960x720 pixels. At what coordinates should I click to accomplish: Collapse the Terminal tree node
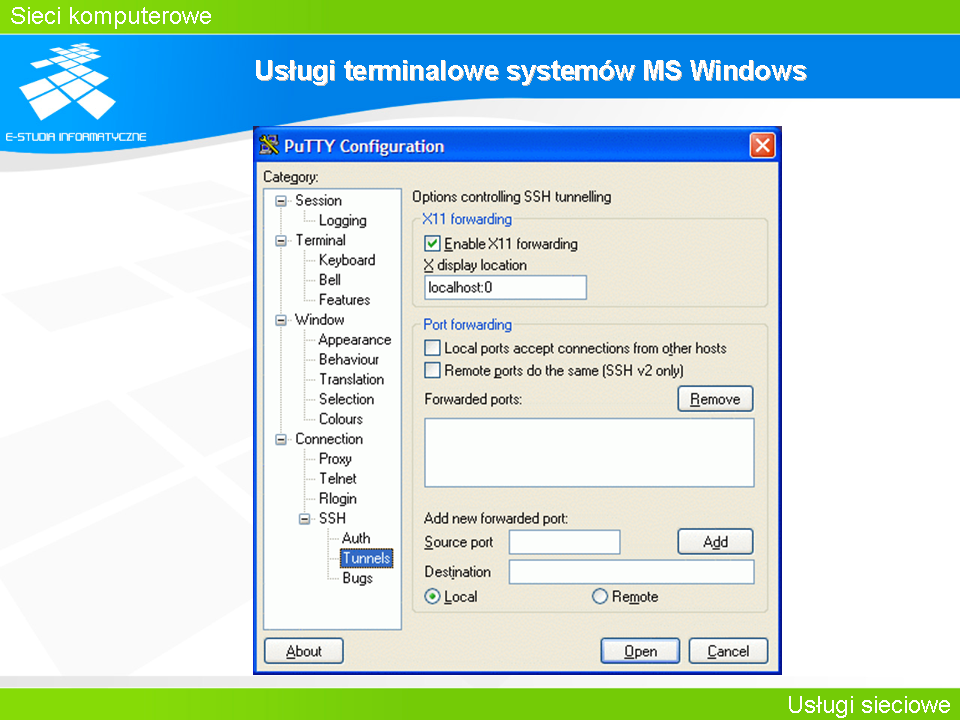tap(281, 241)
